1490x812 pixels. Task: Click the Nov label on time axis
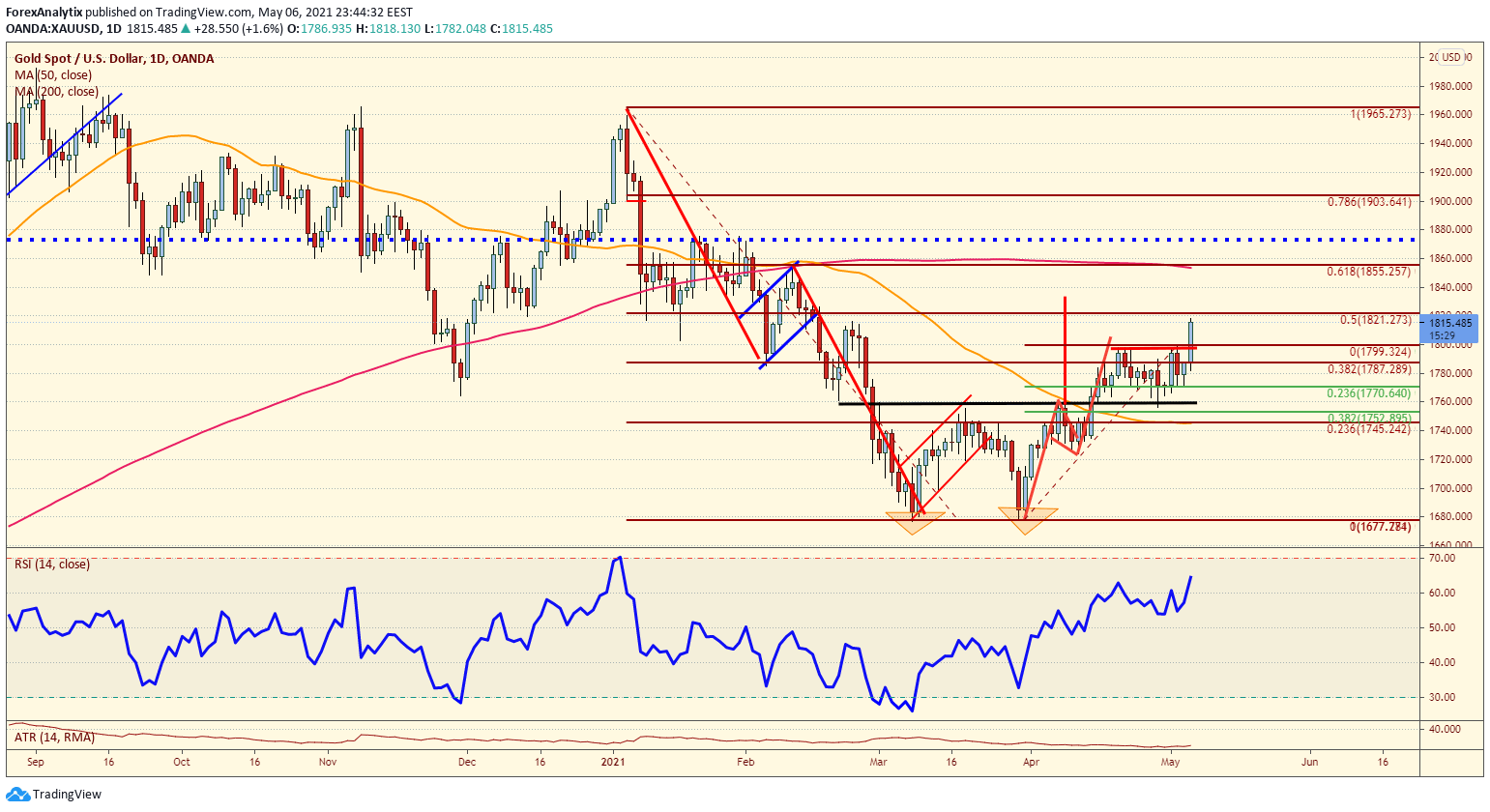[x=327, y=762]
